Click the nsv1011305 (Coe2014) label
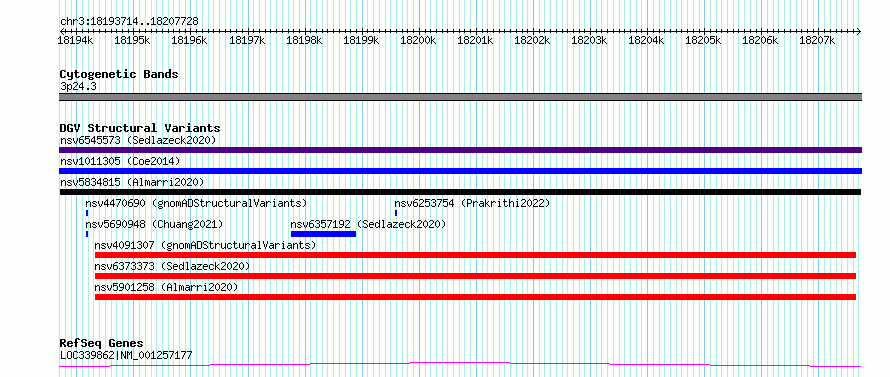The image size is (890, 377). [x=120, y=161]
